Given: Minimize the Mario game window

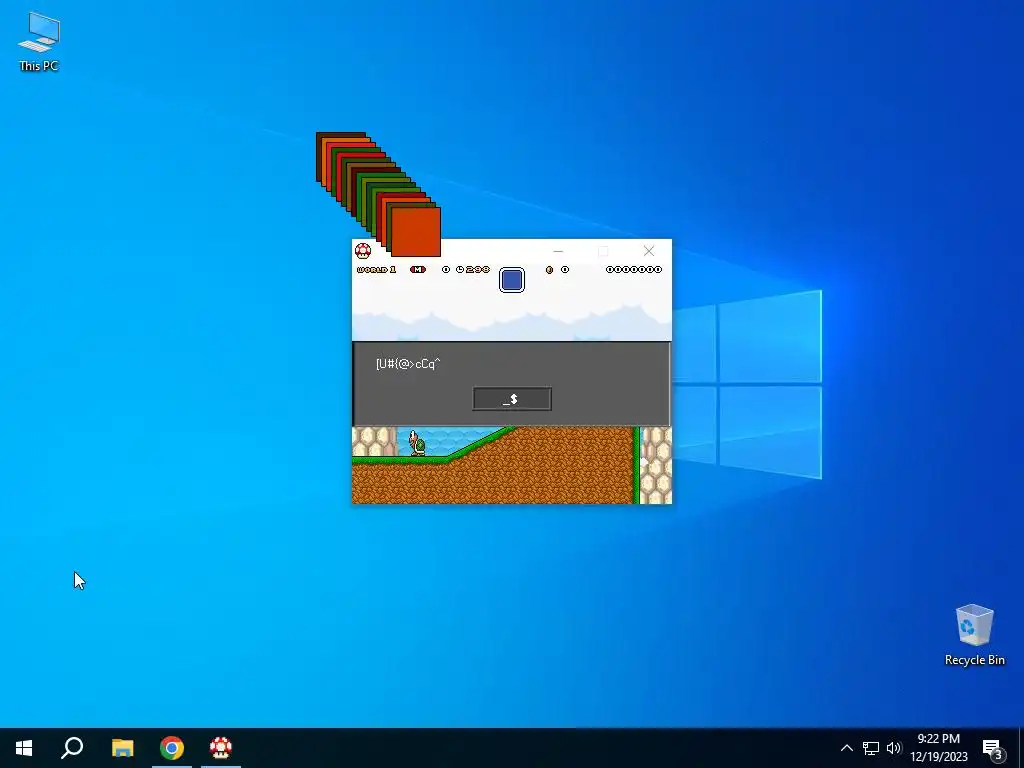Looking at the screenshot, I should 558,251.
